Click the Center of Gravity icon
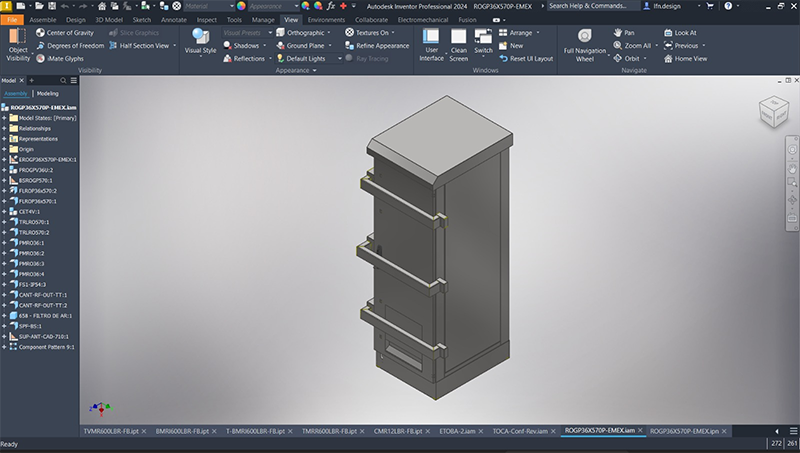 (x=40, y=33)
